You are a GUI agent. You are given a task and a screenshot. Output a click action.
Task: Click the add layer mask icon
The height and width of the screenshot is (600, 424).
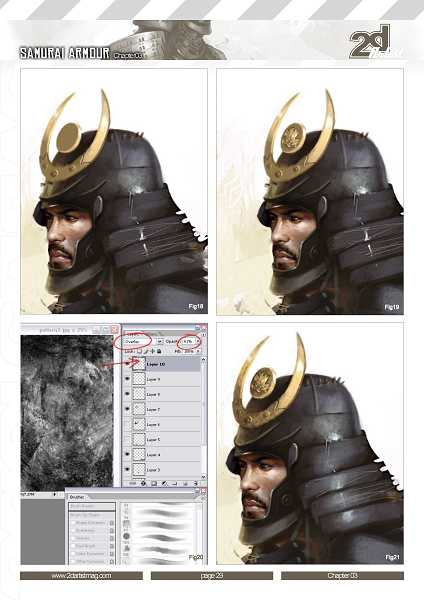click(154, 484)
